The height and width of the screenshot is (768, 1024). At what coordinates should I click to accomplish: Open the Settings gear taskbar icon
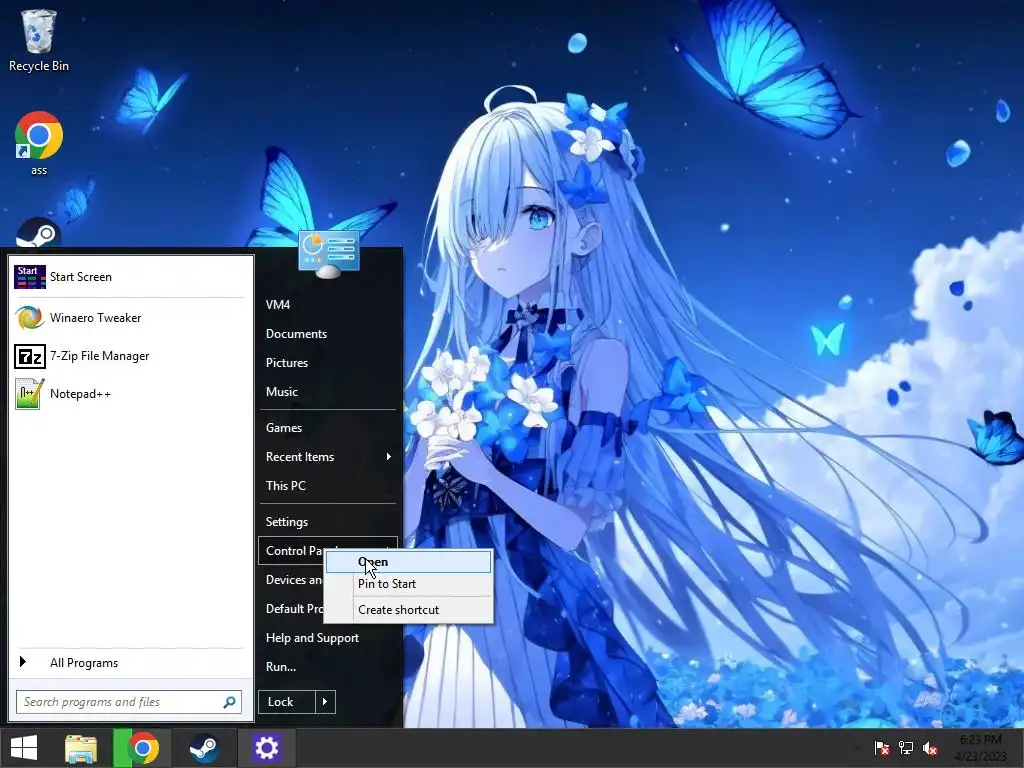tap(266, 748)
